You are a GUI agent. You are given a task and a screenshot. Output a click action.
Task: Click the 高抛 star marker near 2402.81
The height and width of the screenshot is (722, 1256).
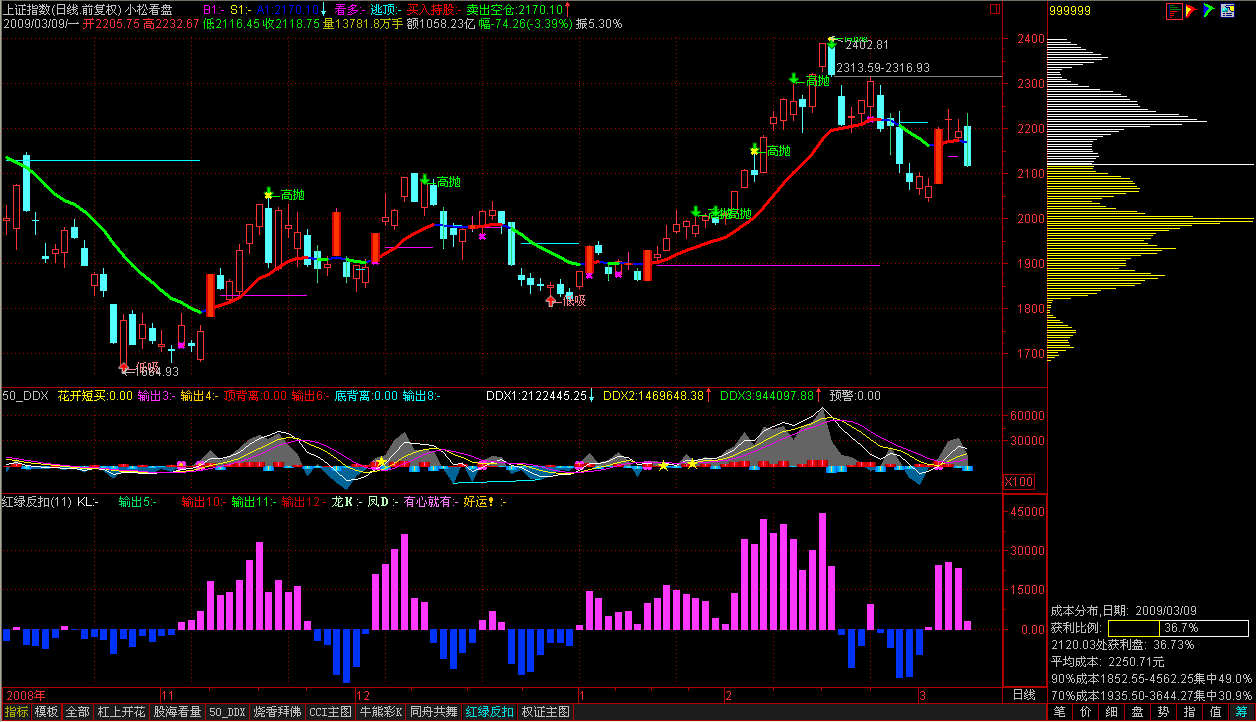[x=832, y=41]
